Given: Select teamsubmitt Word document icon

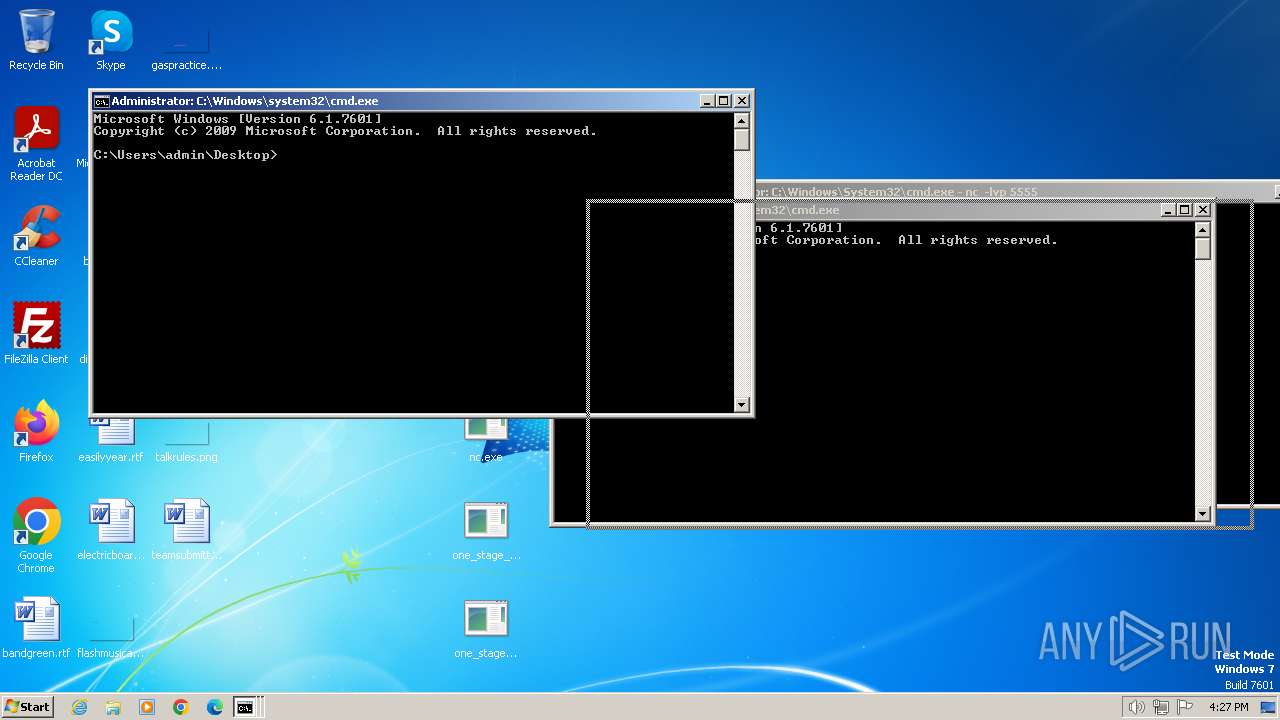Looking at the screenshot, I should (x=186, y=530).
